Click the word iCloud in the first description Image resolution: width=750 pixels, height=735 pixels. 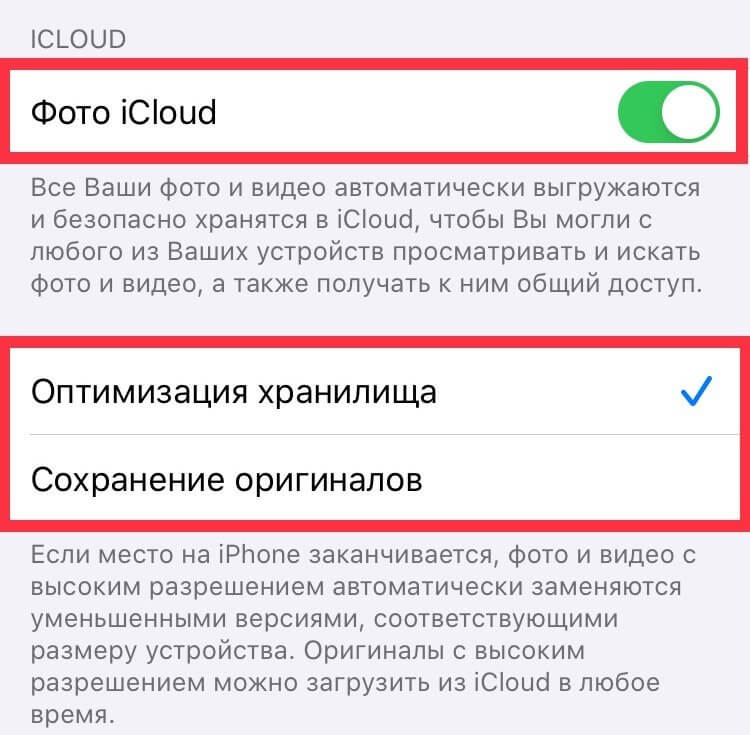click(375, 219)
